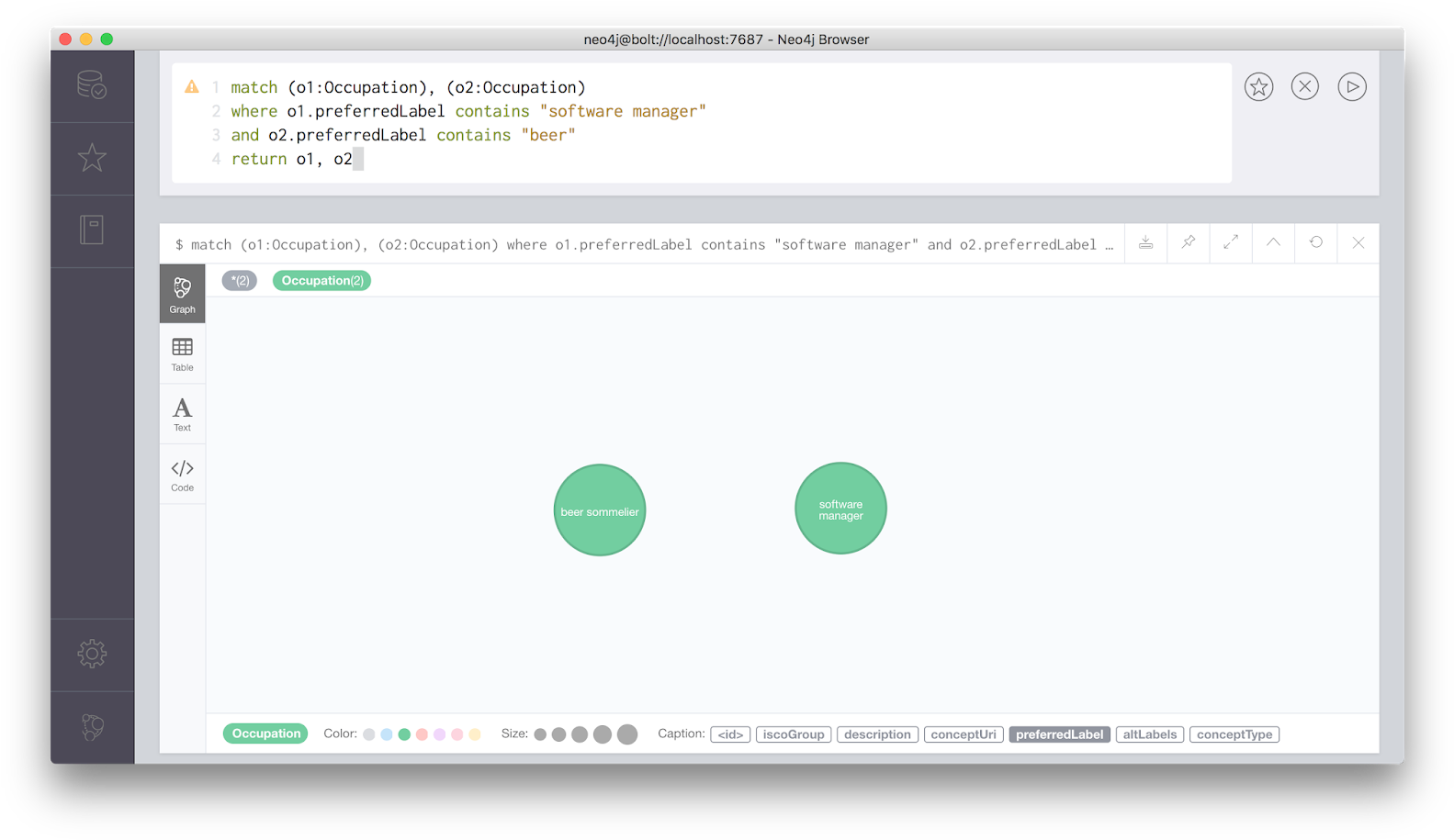The height and width of the screenshot is (840, 1454).
Task: Collapse the result frame with the chevron
Action: pyautogui.click(x=1273, y=242)
